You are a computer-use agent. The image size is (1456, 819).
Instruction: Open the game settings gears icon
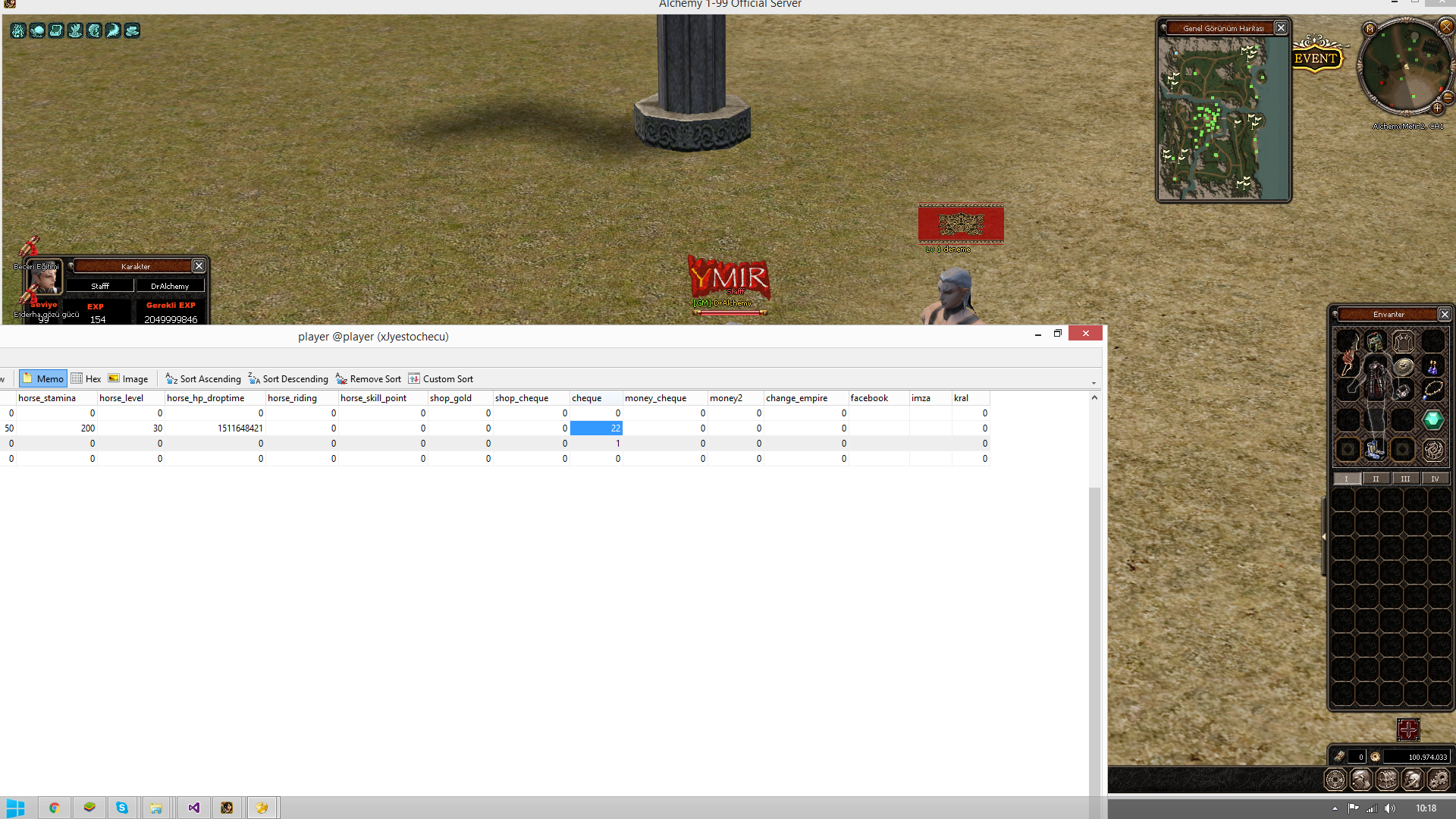click(x=1438, y=780)
